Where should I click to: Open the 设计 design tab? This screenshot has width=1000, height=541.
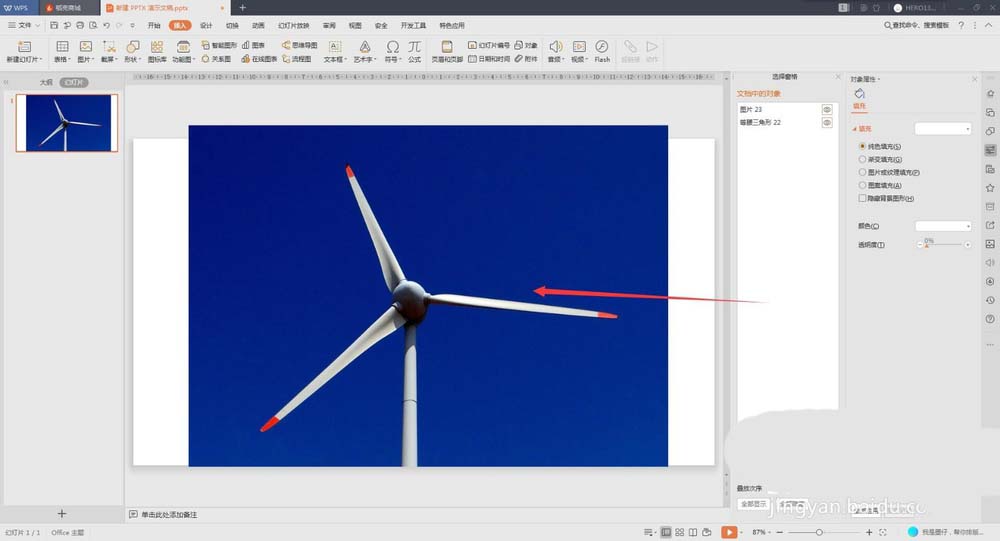(206, 26)
